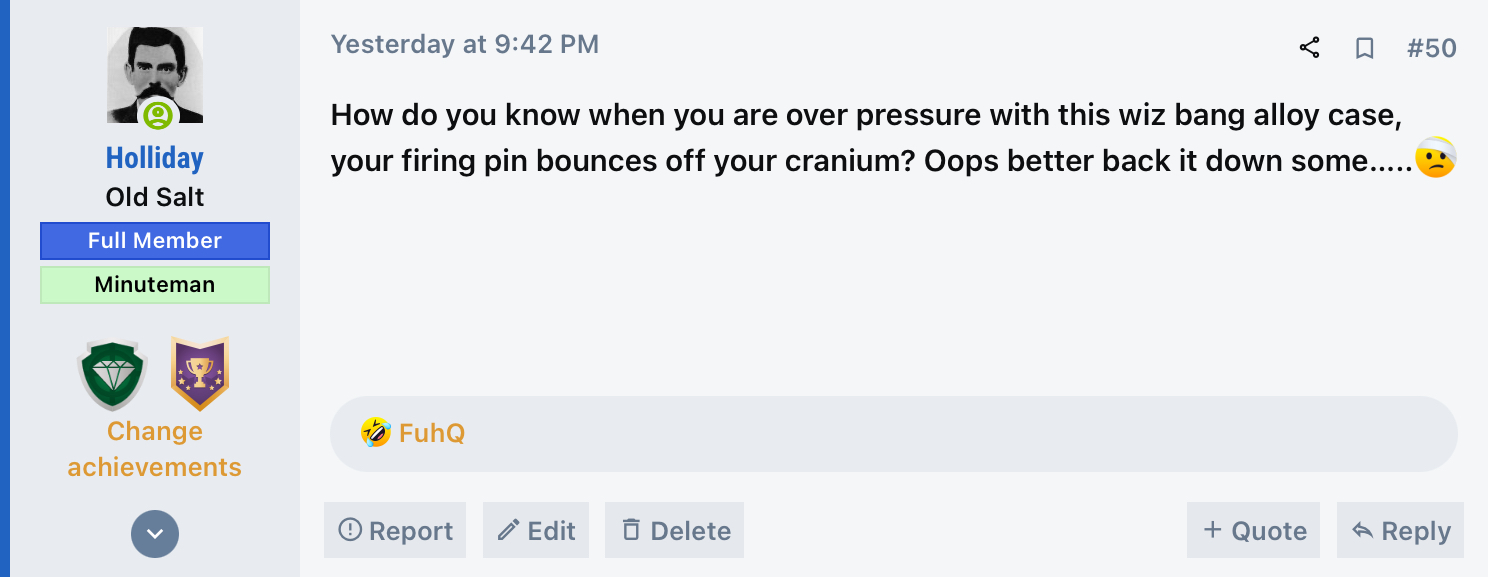This screenshot has height=577, width=1488.
Task: Expand user details with the down chevron
Action: pos(155,534)
